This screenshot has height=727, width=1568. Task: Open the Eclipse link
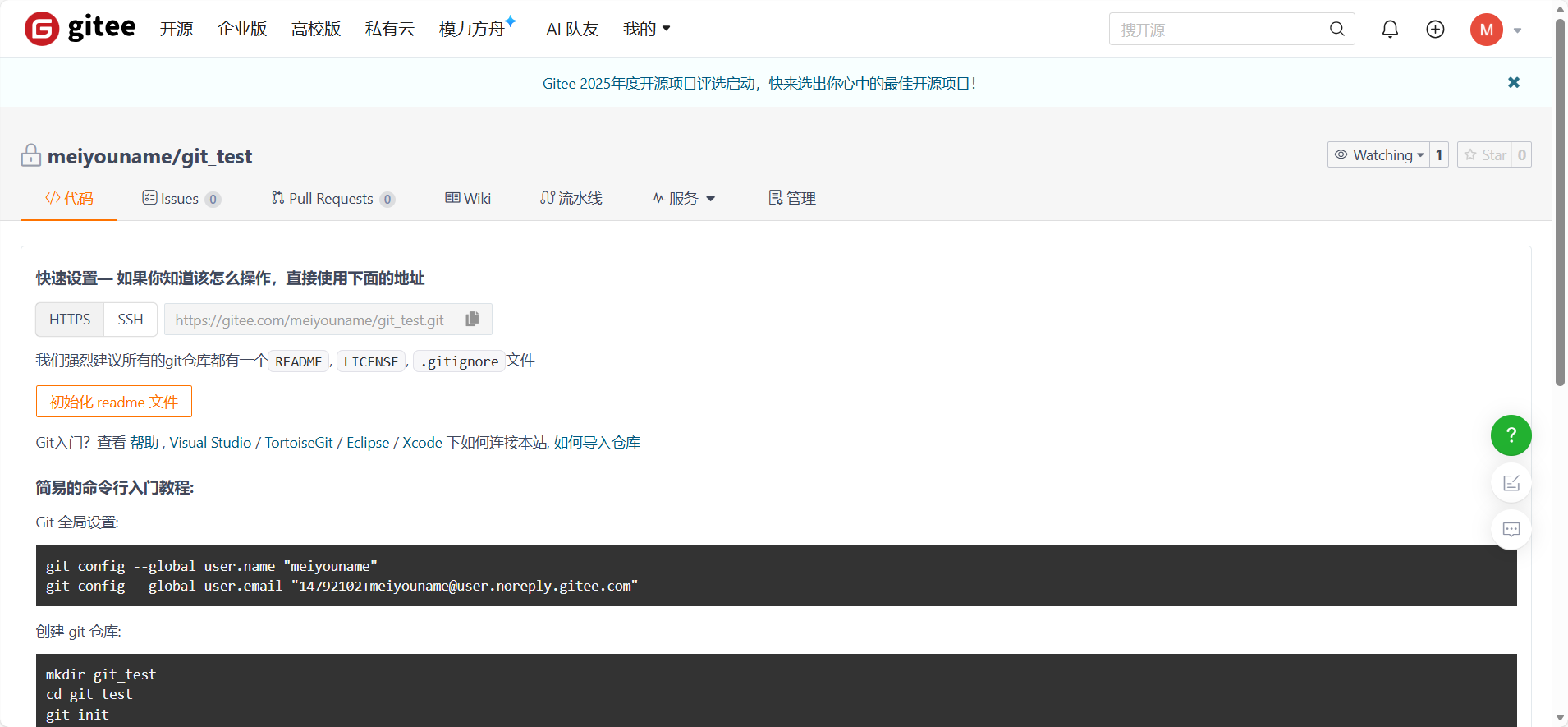click(368, 442)
